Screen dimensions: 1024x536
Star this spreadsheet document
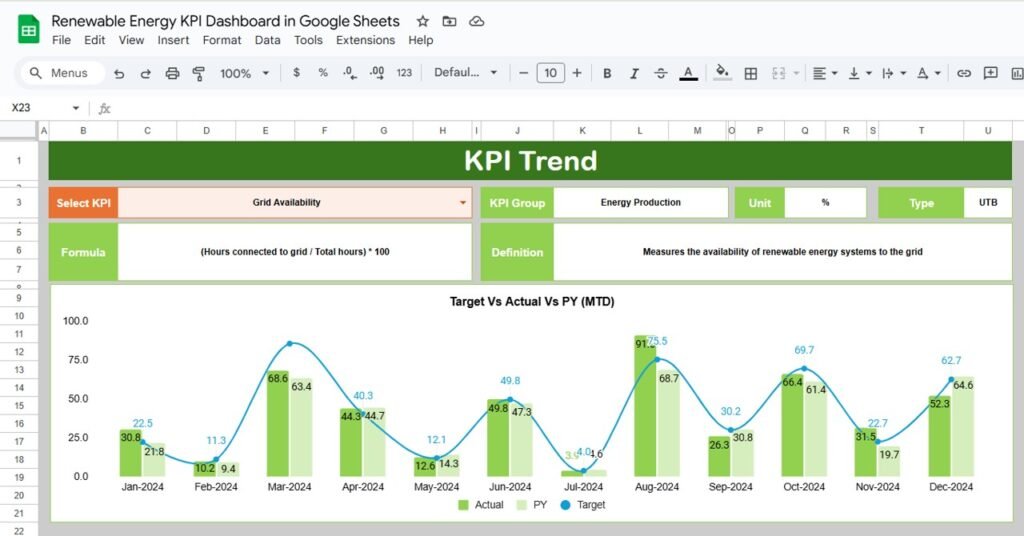pyautogui.click(x=423, y=21)
